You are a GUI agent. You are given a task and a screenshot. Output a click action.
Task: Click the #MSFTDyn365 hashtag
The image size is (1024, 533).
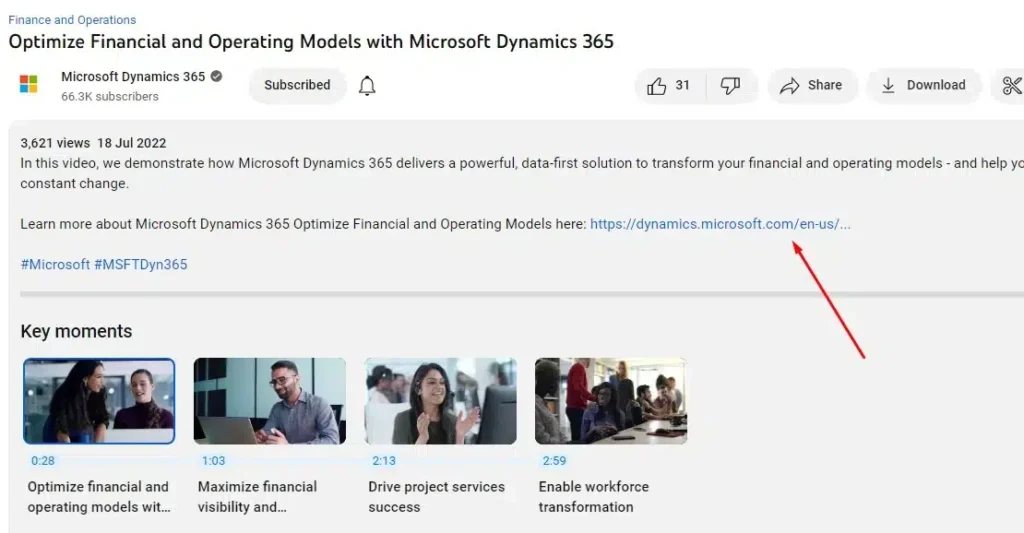click(141, 265)
